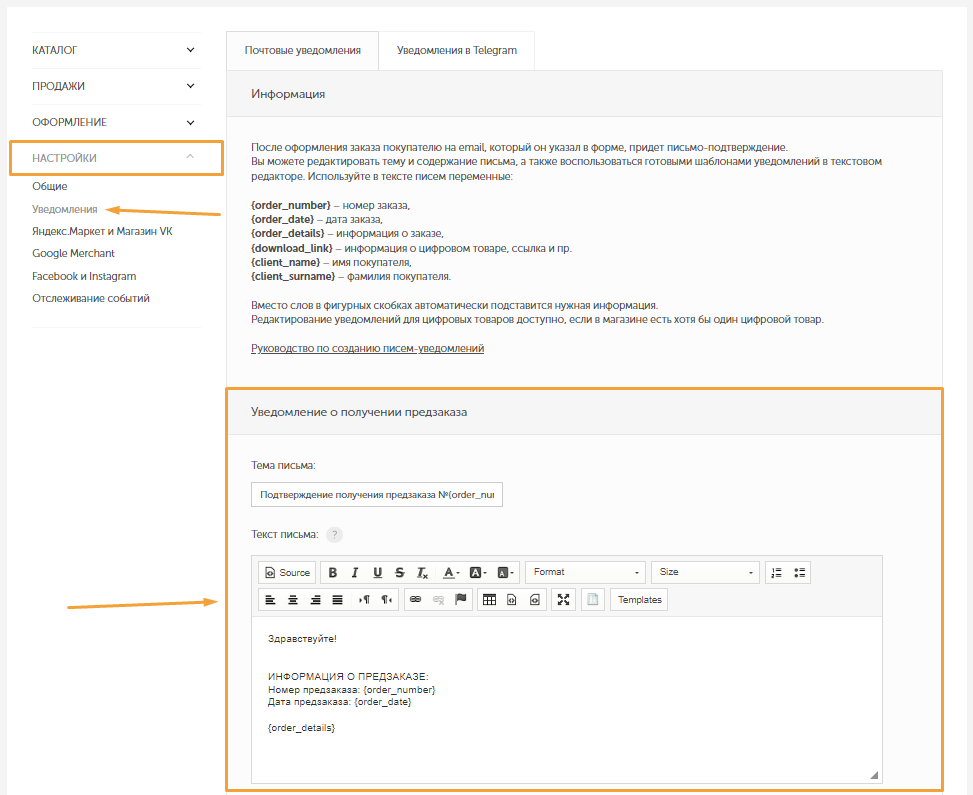Open Facebook и Instagram settings
Screen dimensions: 973x795
point(84,276)
